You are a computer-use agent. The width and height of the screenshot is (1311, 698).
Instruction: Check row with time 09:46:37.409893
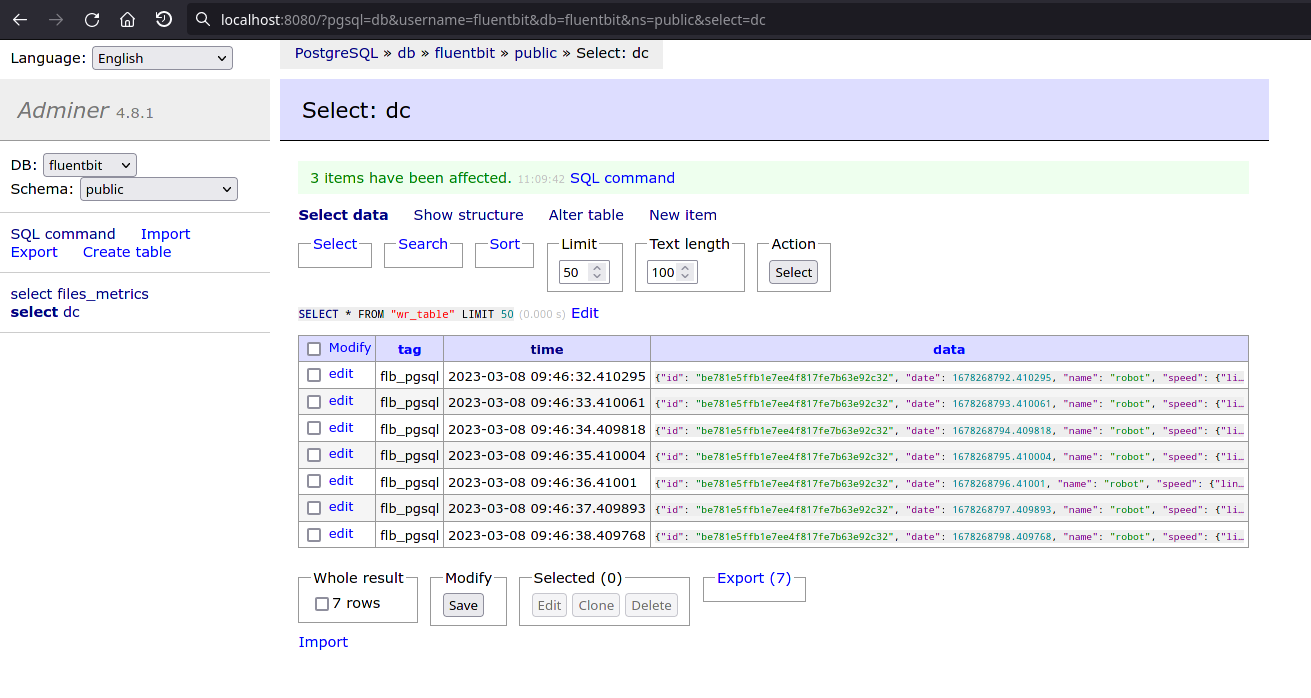[x=314, y=508]
